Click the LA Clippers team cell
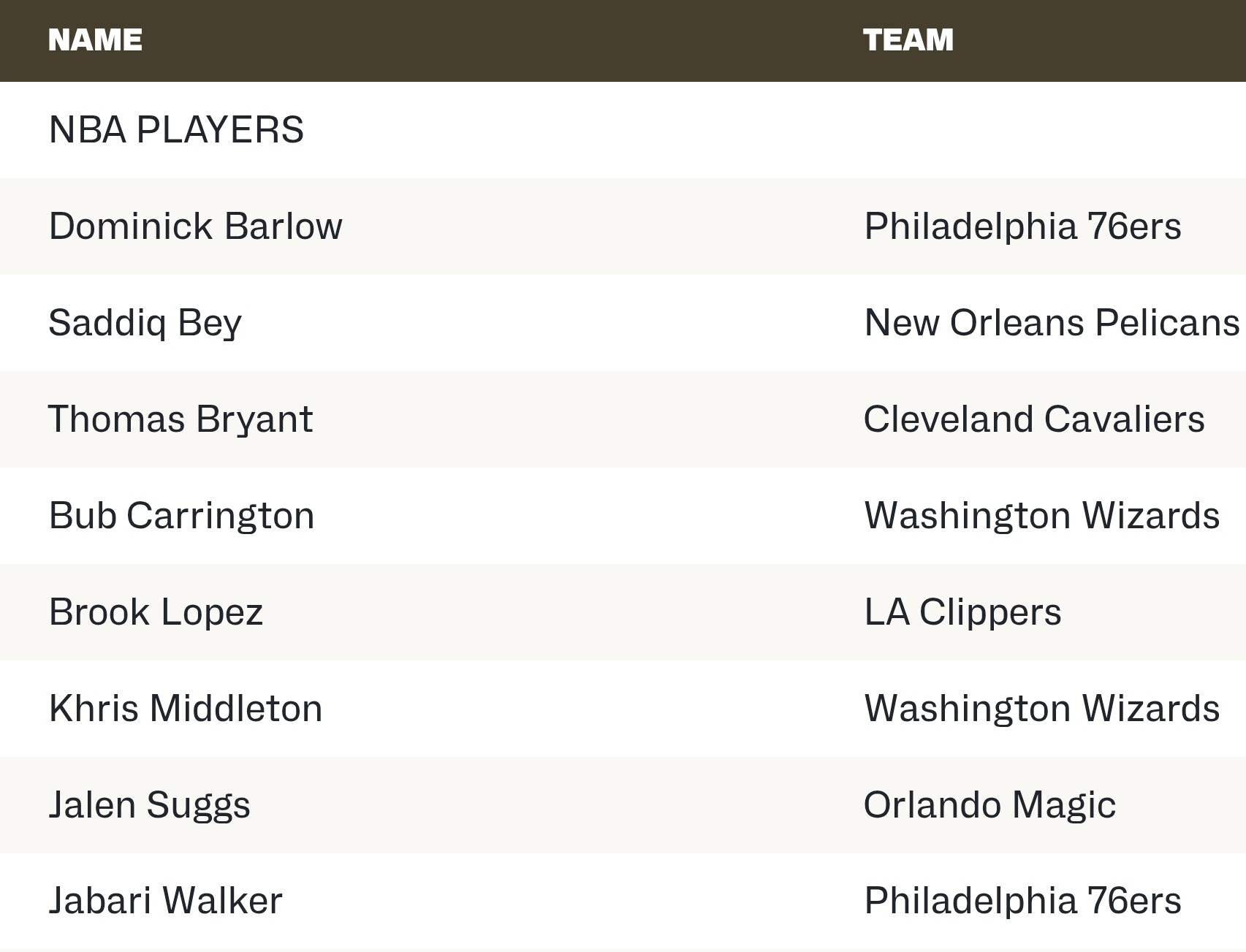The height and width of the screenshot is (952, 1246). click(x=962, y=612)
